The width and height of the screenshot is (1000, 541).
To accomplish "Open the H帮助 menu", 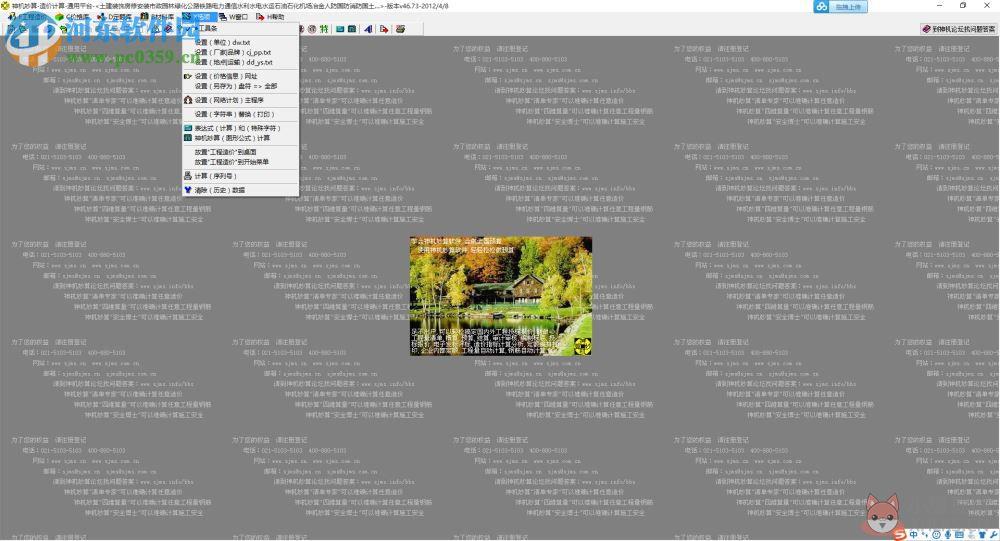I will [x=271, y=17].
